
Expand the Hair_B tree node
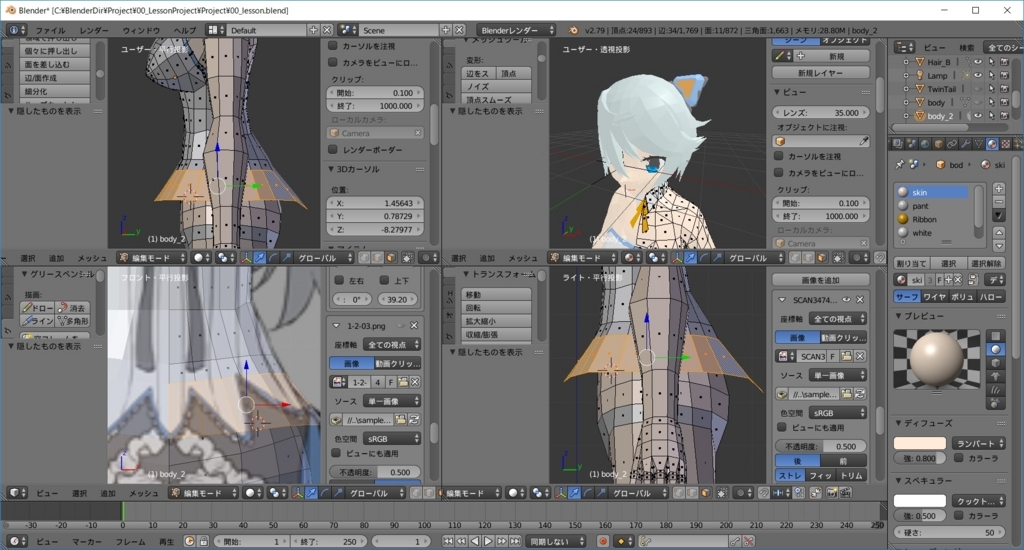pyautogui.click(x=906, y=62)
